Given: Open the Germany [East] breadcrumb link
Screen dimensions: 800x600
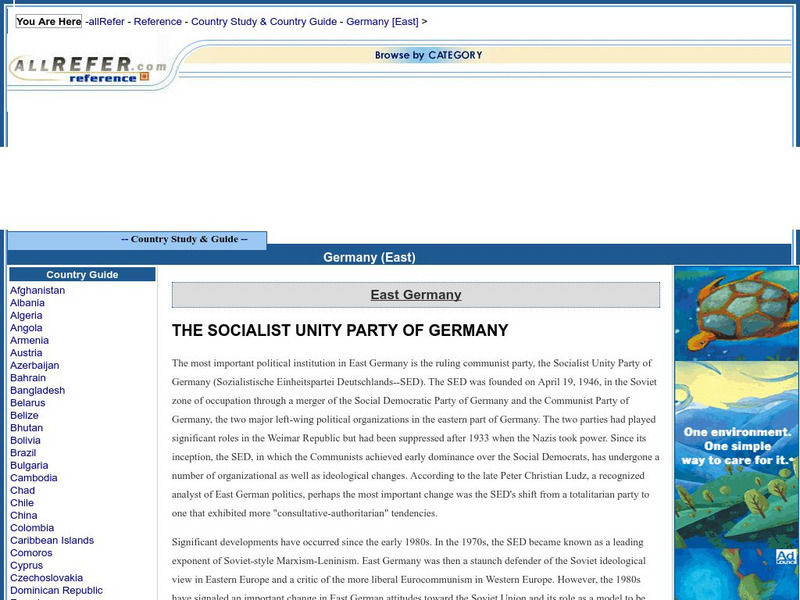Looking at the screenshot, I should click(382, 21).
